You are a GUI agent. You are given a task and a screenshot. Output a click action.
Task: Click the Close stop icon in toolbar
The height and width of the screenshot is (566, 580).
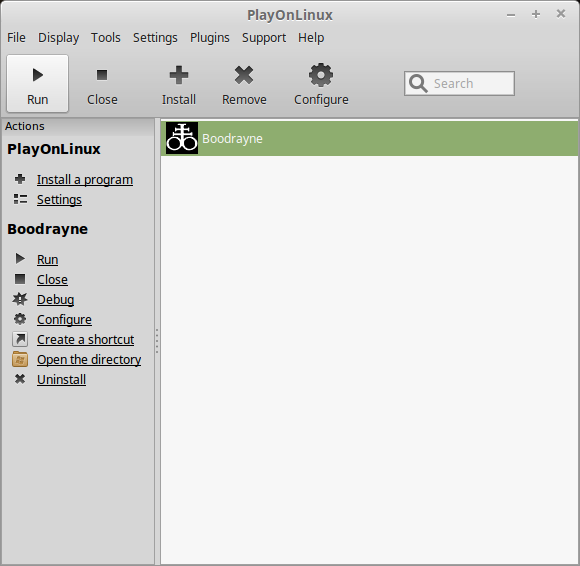(x=102, y=75)
